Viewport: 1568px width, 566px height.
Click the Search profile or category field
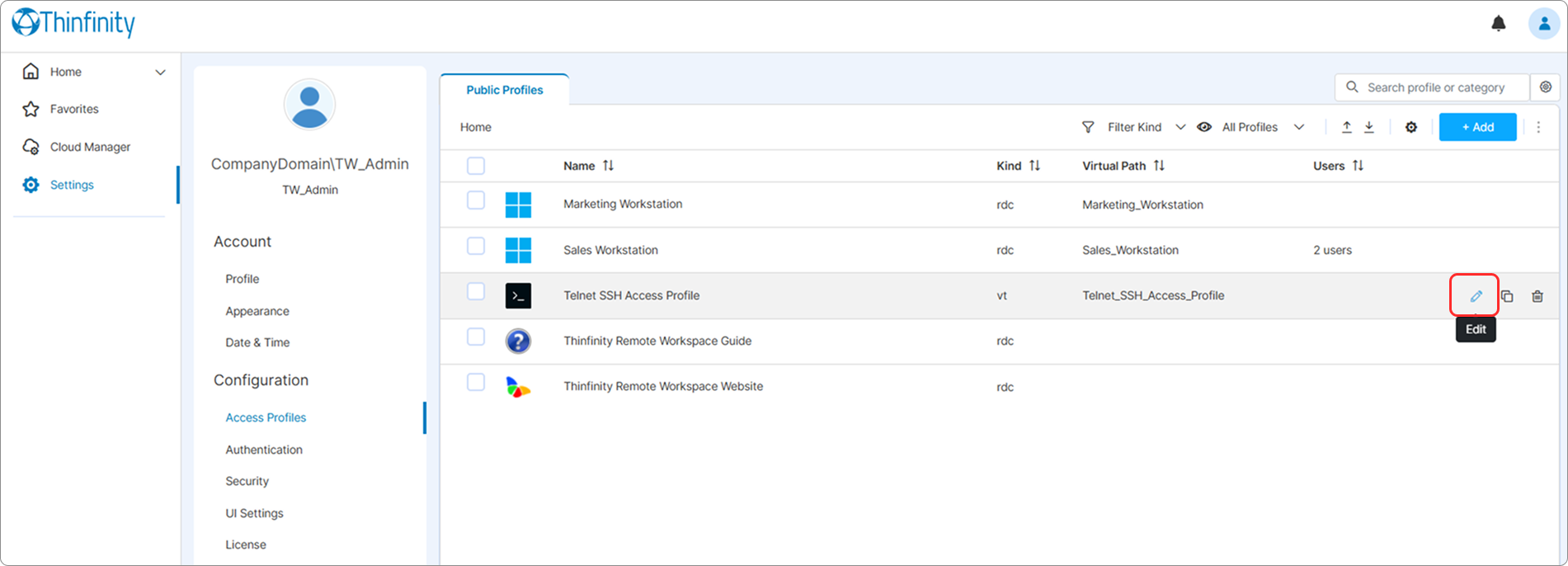[x=1432, y=87]
